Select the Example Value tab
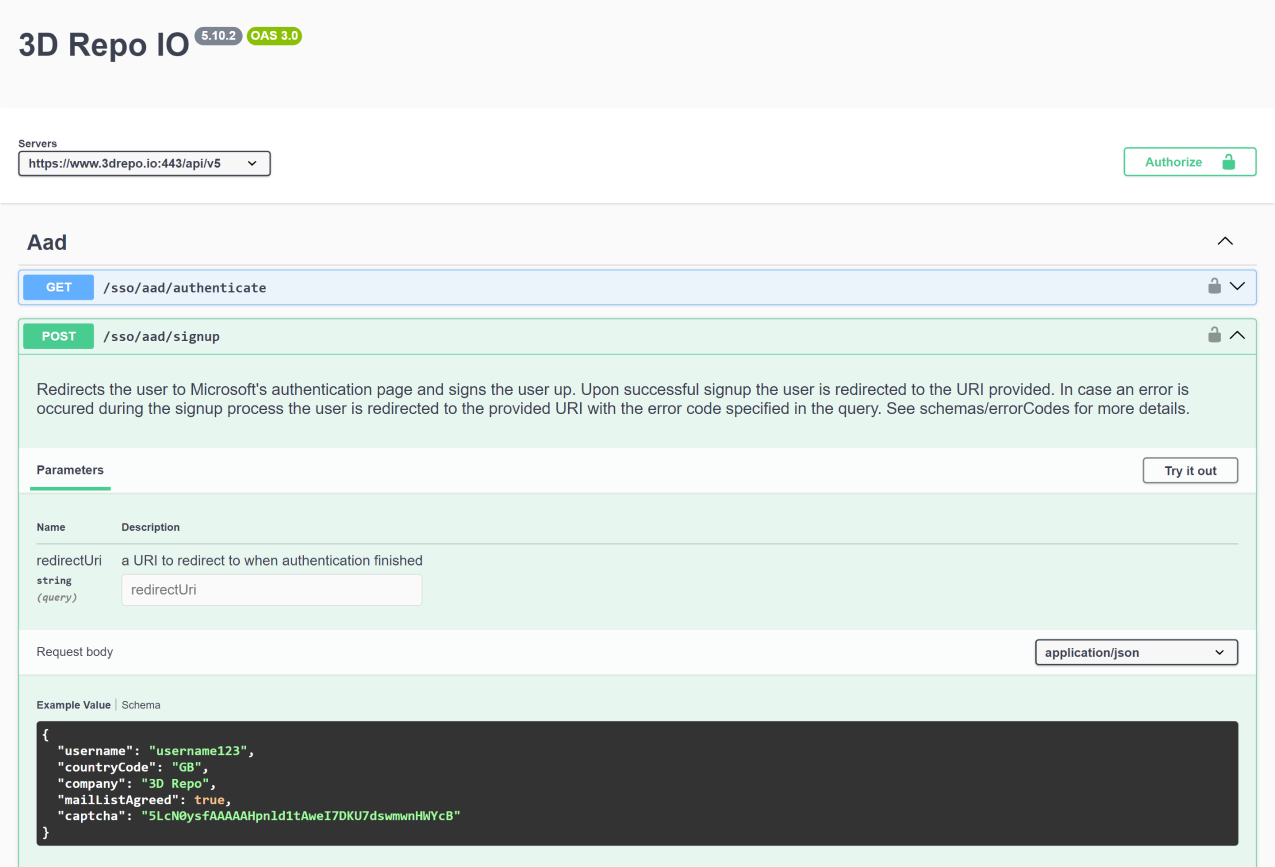 point(73,705)
